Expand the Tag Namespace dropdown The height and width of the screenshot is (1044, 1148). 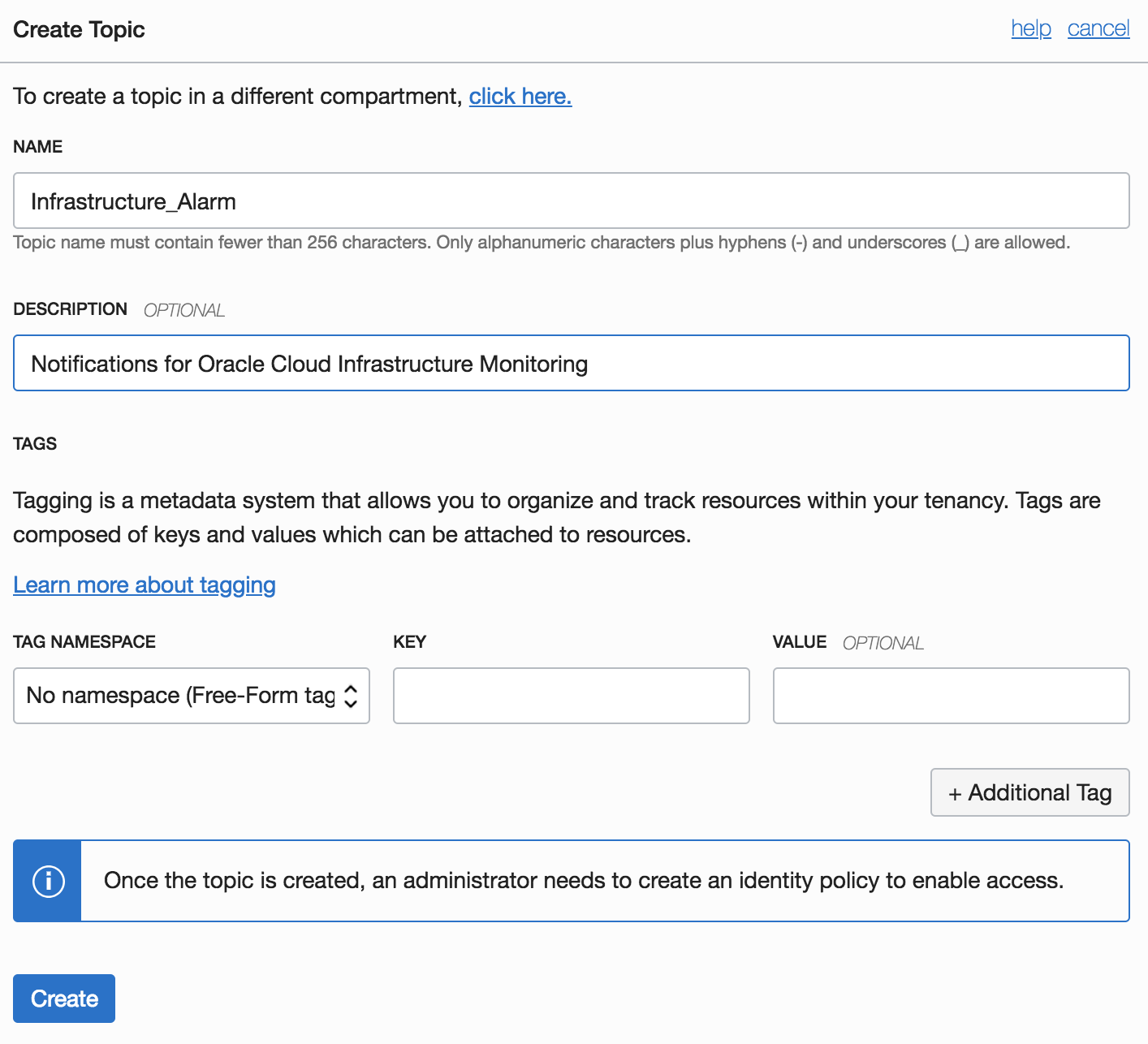pyautogui.click(x=192, y=696)
